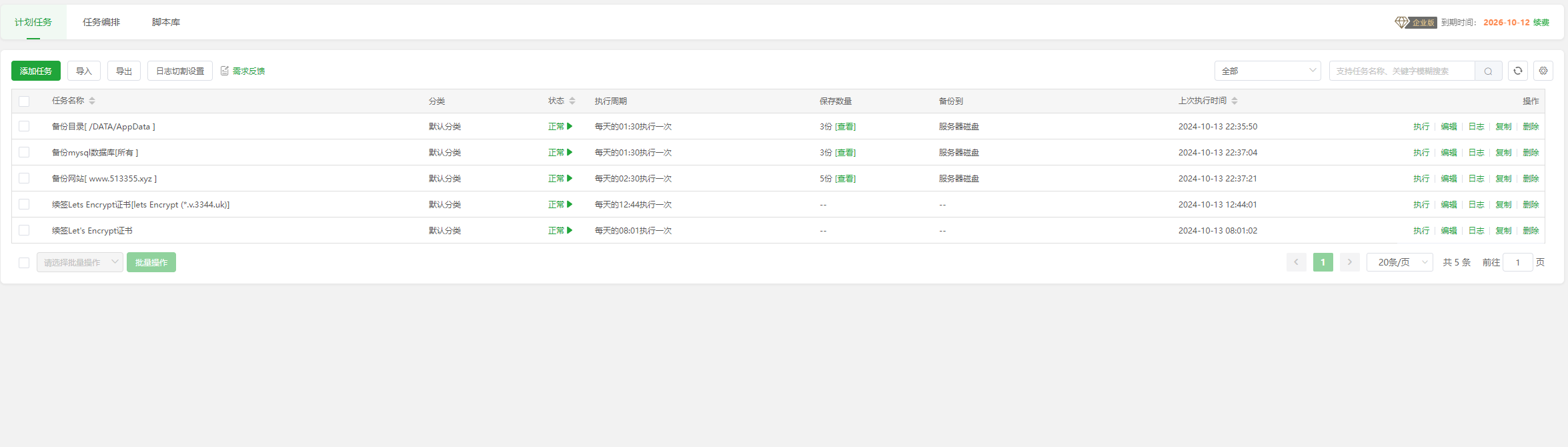Expand the 20条/页 page size dropdown
Image resolution: width=1568 pixels, height=447 pixels.
click(1399, 262)
